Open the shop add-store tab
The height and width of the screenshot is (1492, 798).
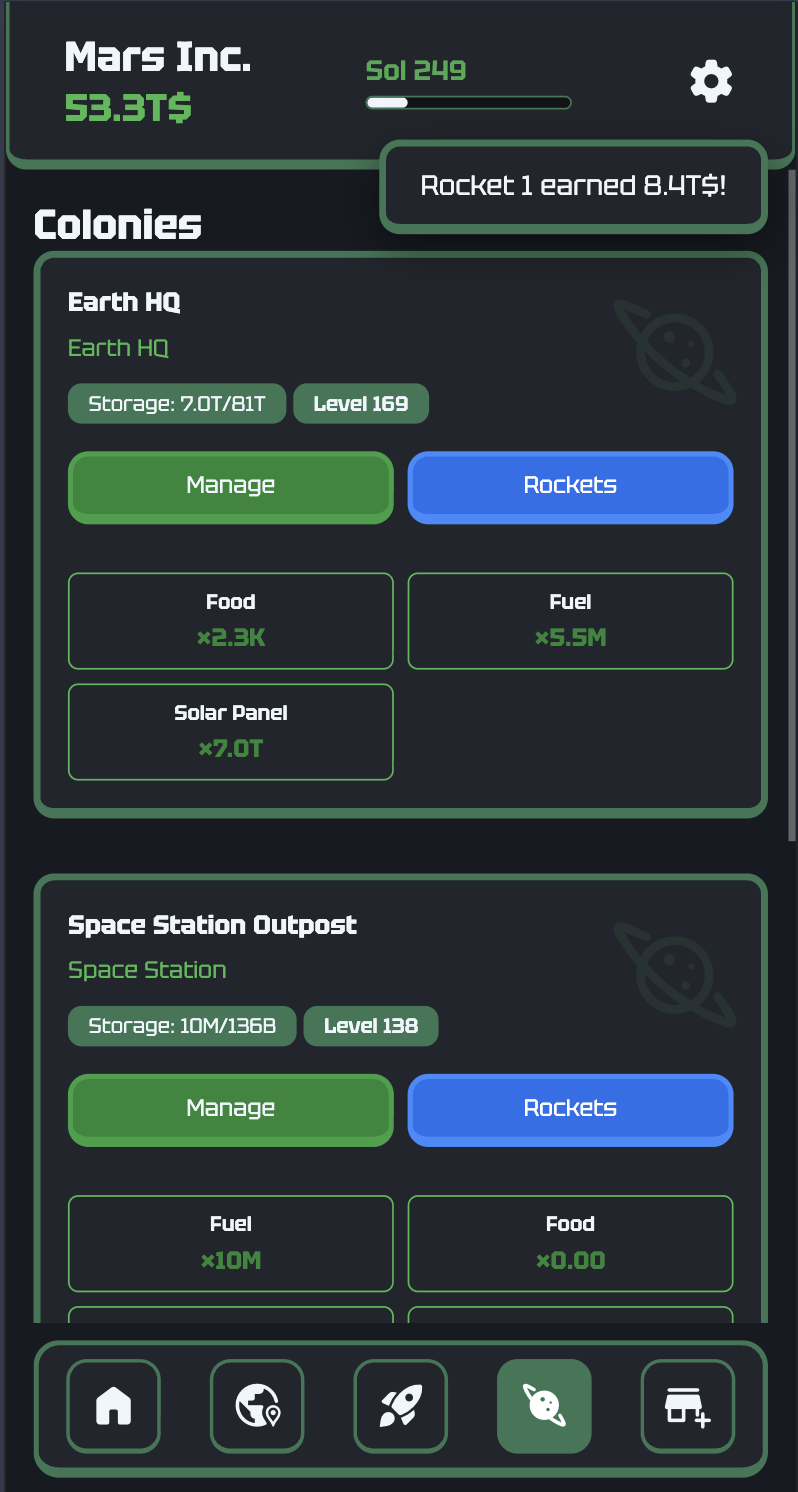click(687, 1406)
